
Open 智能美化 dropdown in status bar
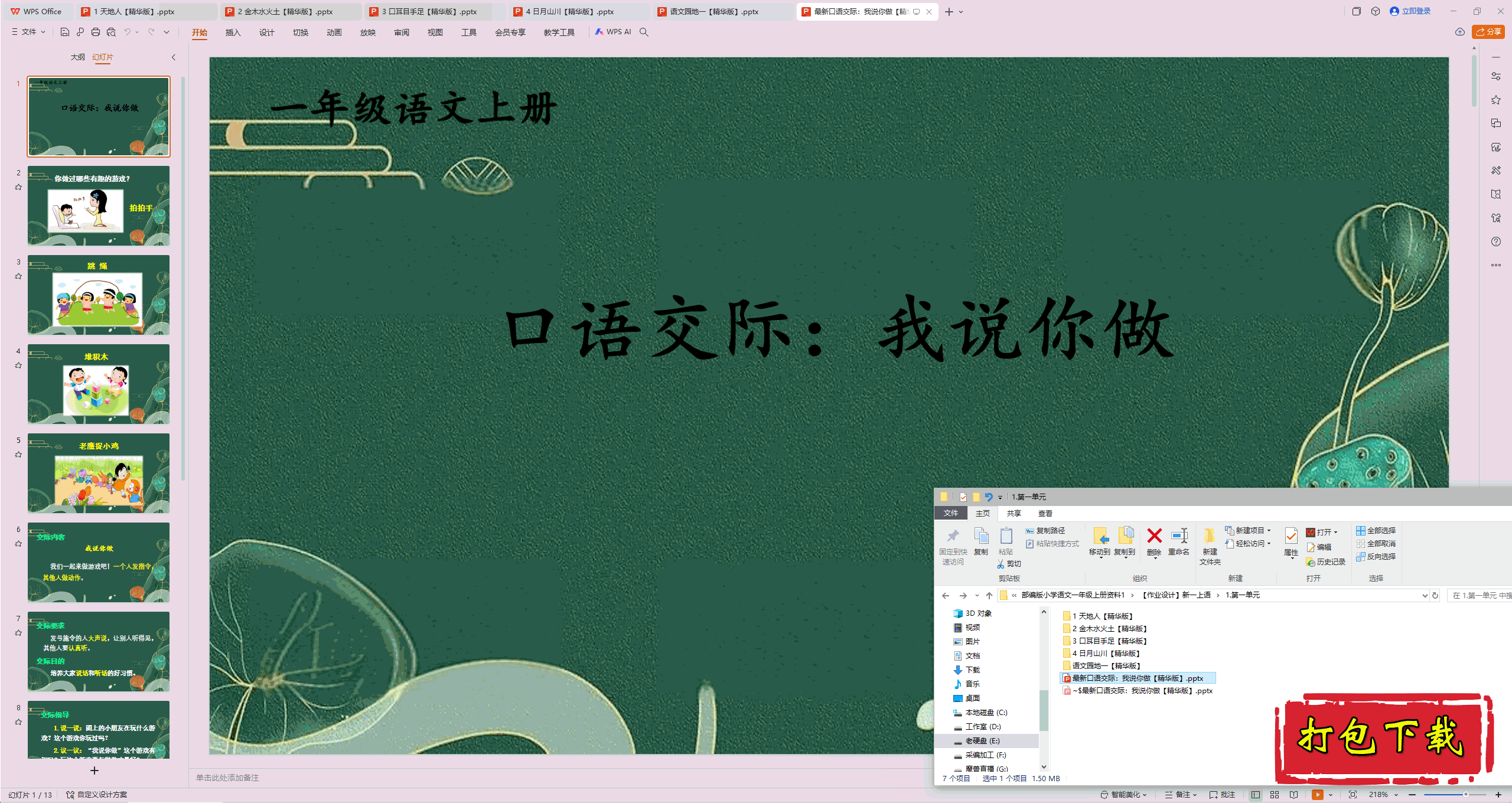pyautogui.click(x=1123, y=795)
